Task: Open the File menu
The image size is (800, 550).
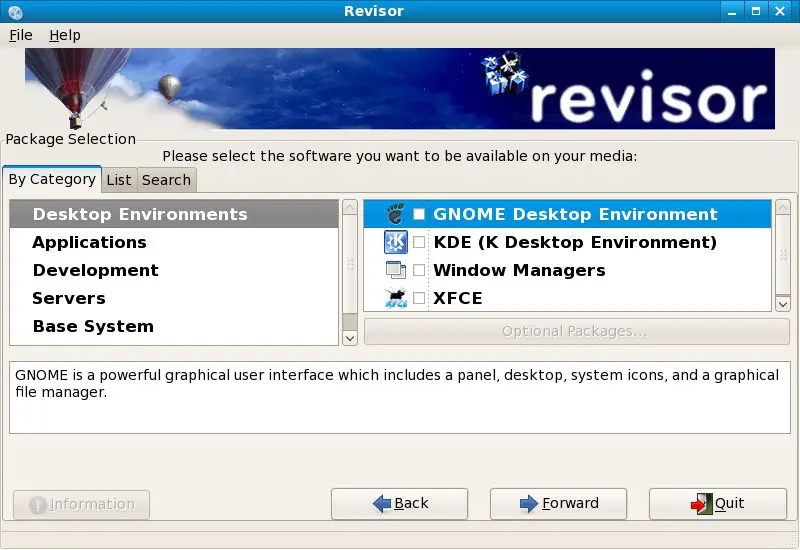Action: (21, 35)
